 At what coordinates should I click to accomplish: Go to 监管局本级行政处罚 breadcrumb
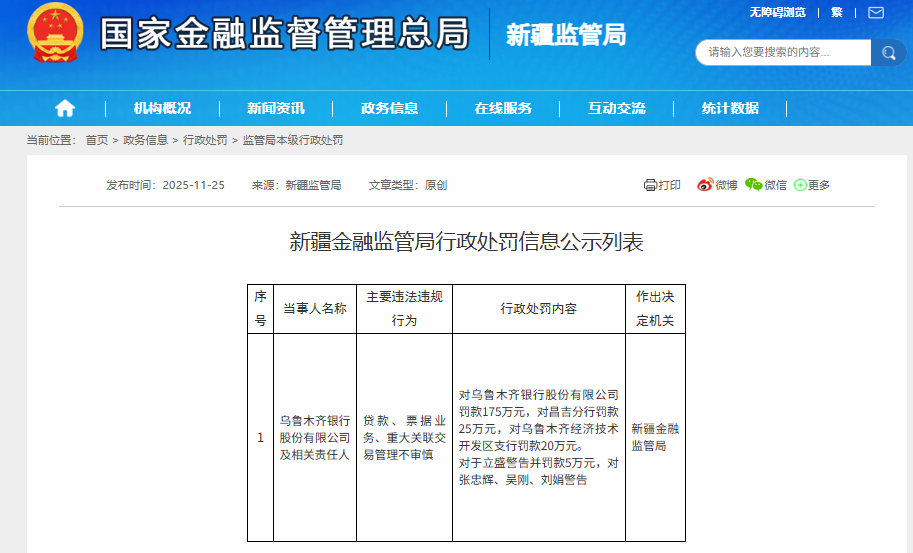[293, 140]
